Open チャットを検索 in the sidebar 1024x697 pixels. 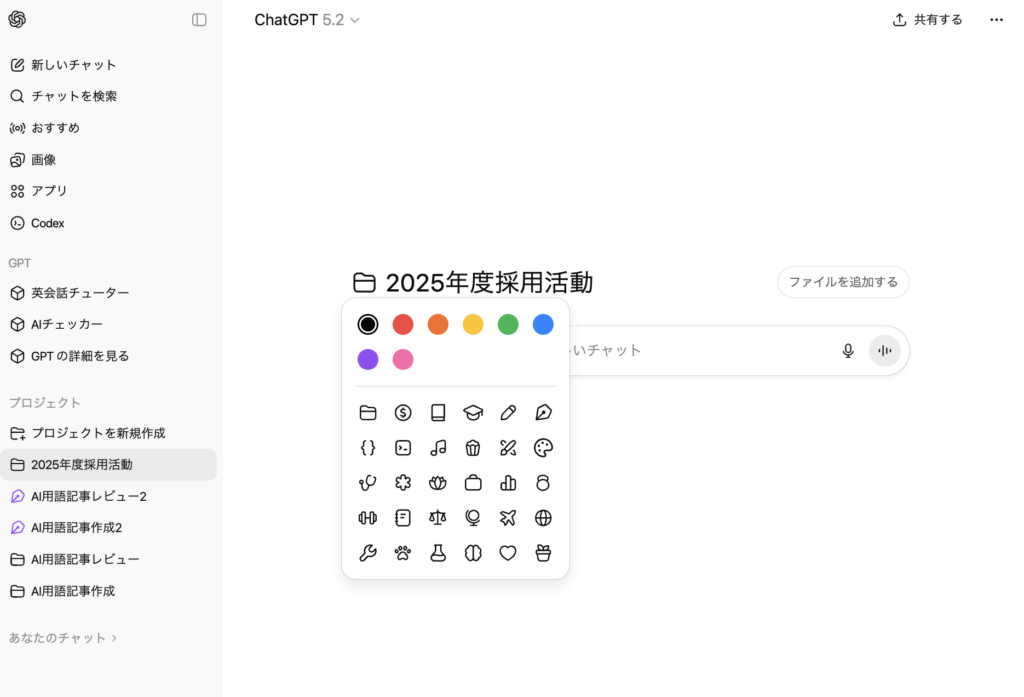coord(74,96)
